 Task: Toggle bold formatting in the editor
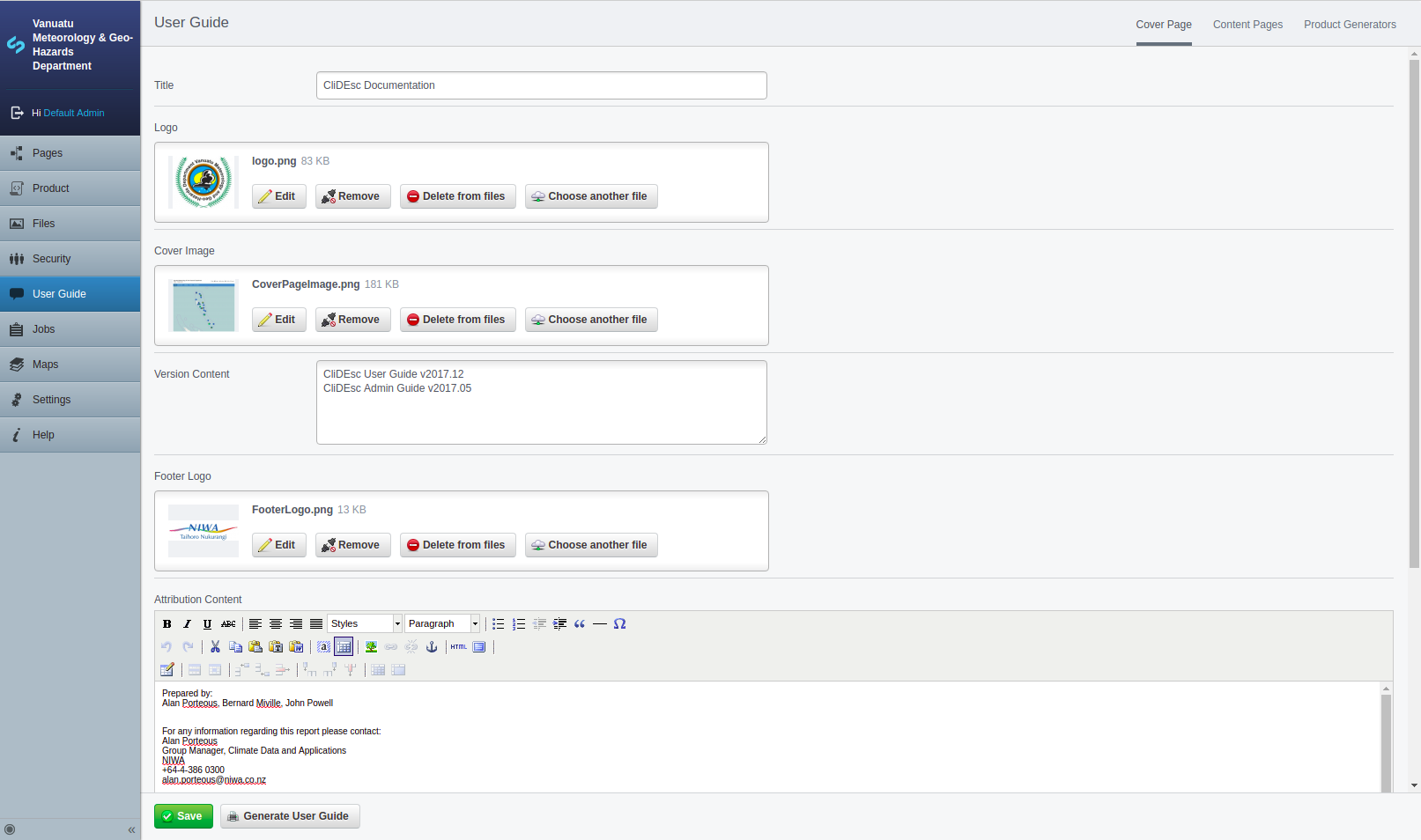(167, 624)
